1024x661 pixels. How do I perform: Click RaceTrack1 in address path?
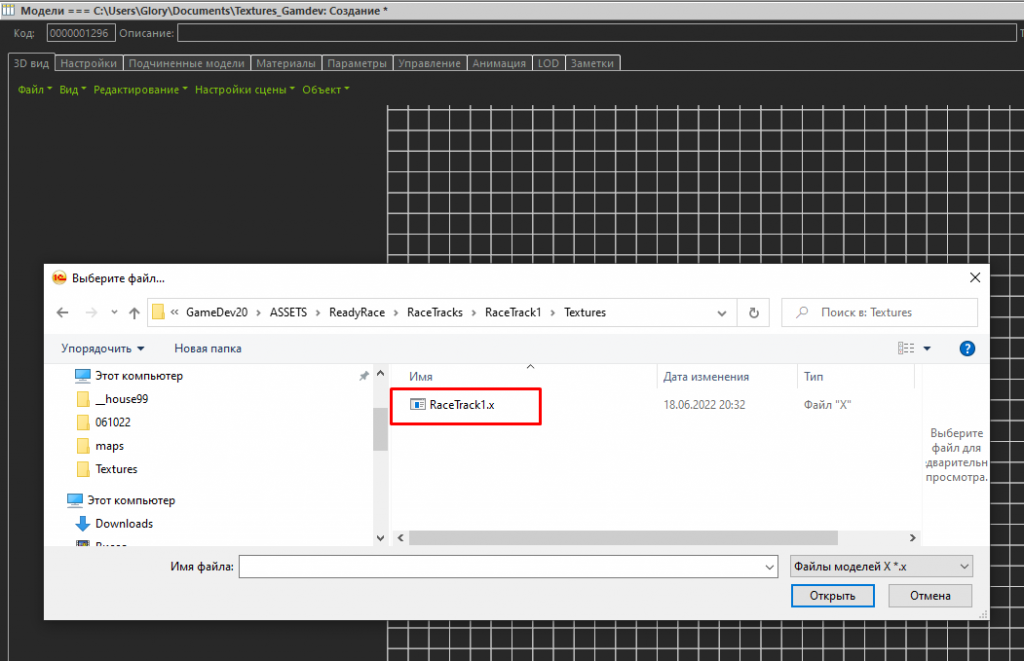pyautogui.click(x=513, y=313)
